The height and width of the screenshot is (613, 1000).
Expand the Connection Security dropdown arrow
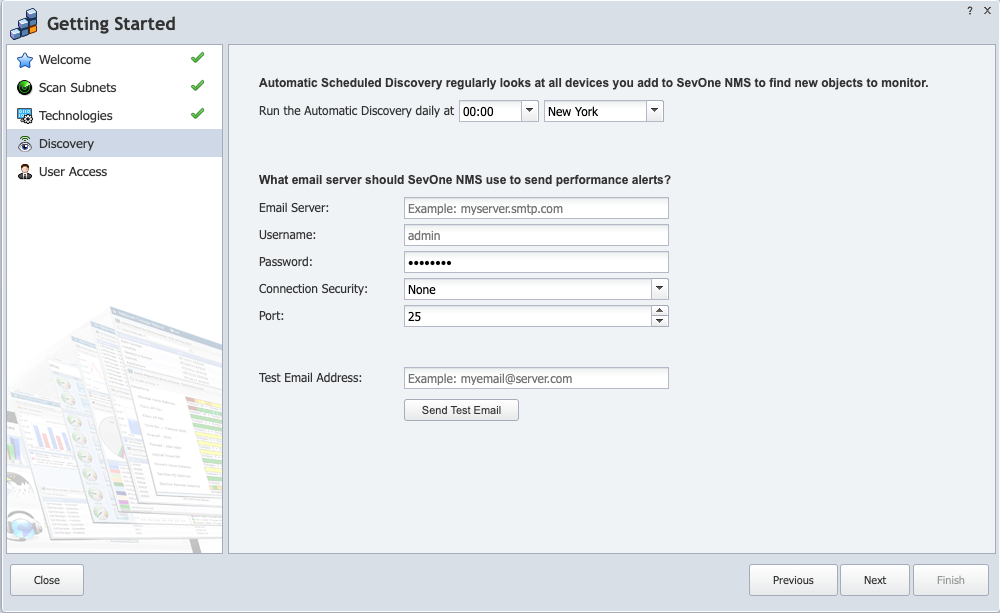(660, 289)
